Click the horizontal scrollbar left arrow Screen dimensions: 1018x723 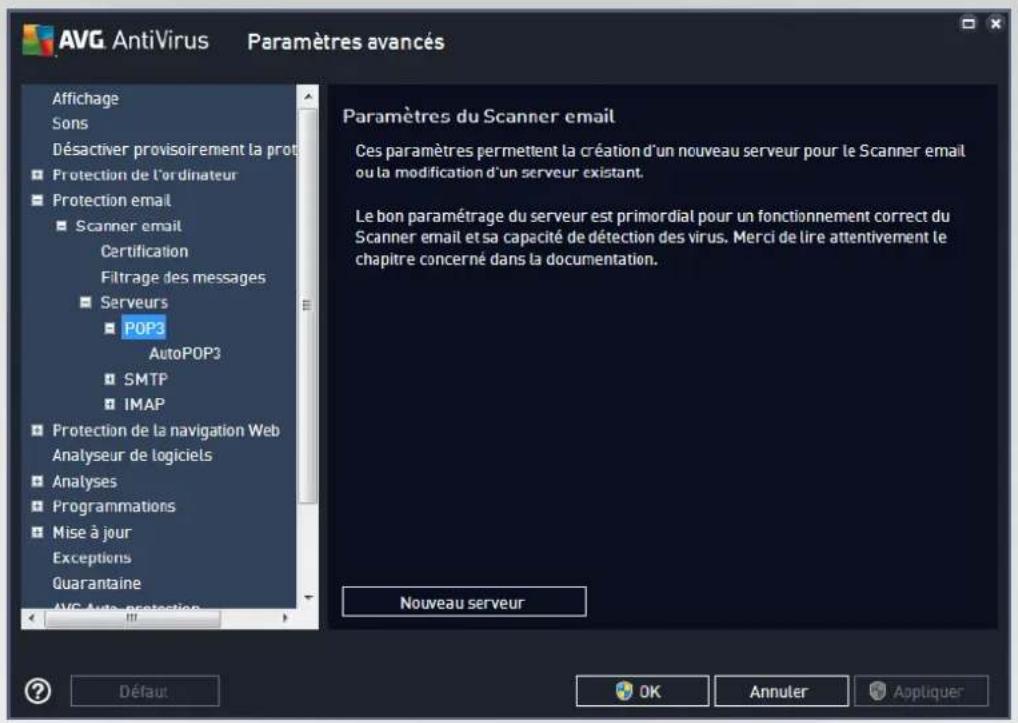point(32,619)
